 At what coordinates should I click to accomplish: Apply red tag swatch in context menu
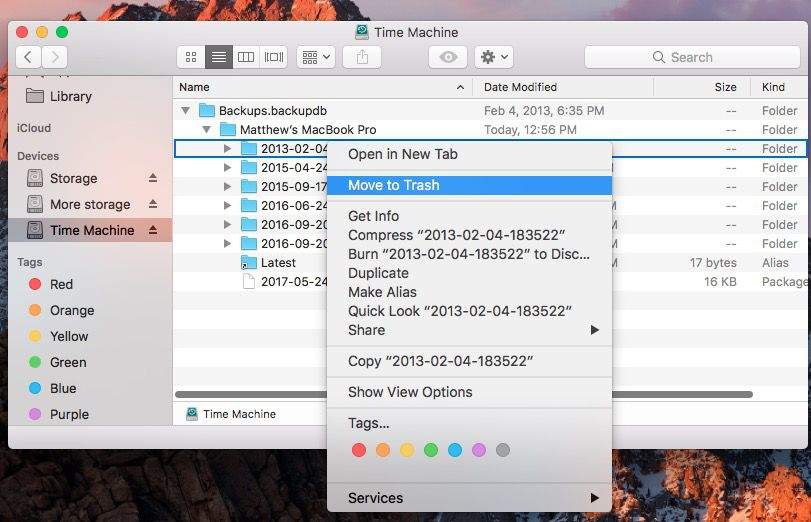point(359,450)
